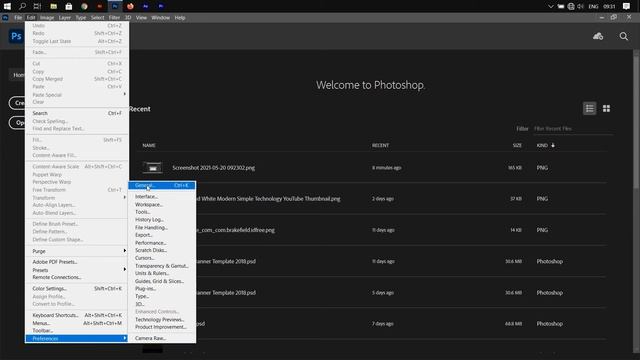Select Workspace preferences
This screenshot has height=360, width=640.
pos(162,204)
